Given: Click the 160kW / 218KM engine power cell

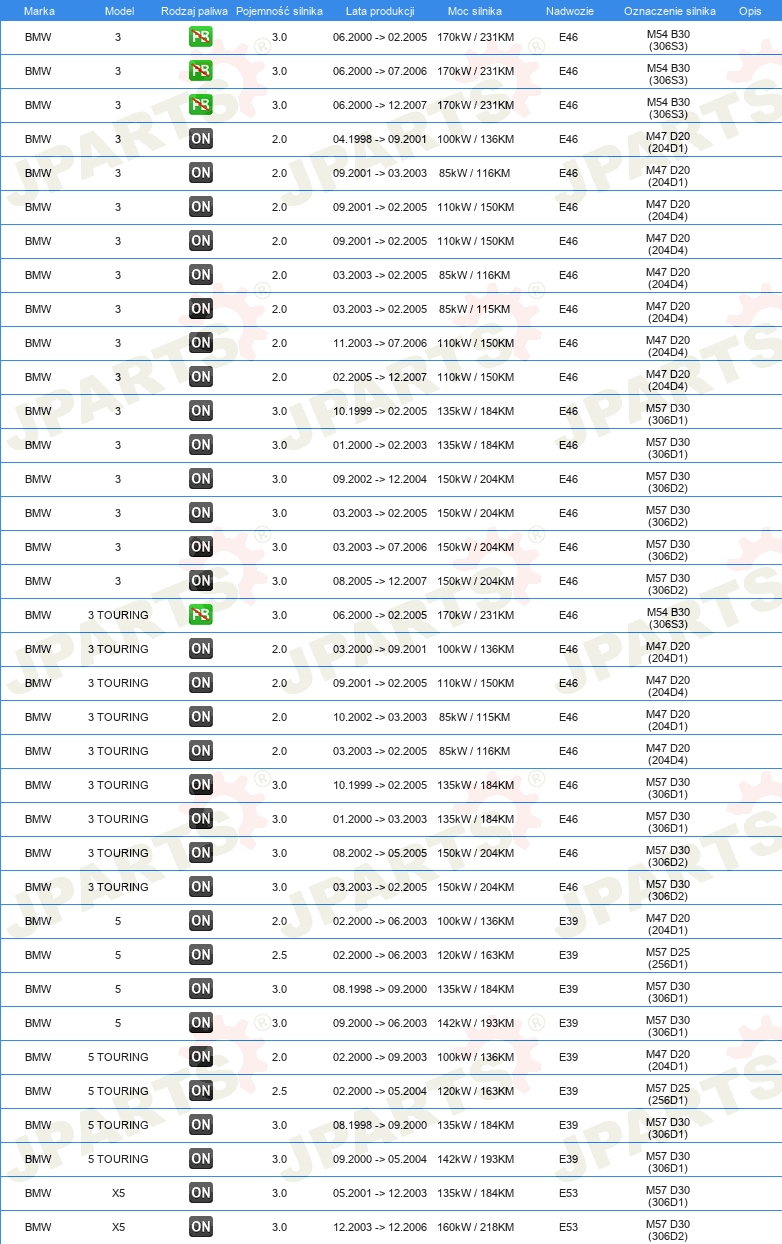Looking at the screenshot, I should (475, 1227).
